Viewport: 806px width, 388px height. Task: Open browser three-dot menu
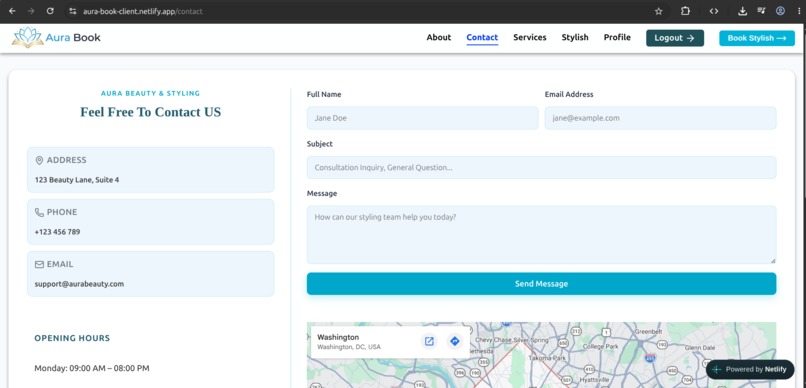tap(799, 11)
